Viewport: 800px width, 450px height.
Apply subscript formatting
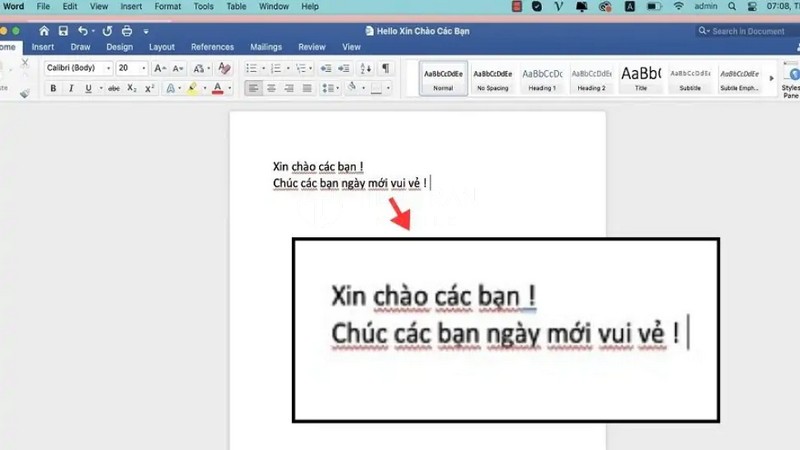coord(132,88)
